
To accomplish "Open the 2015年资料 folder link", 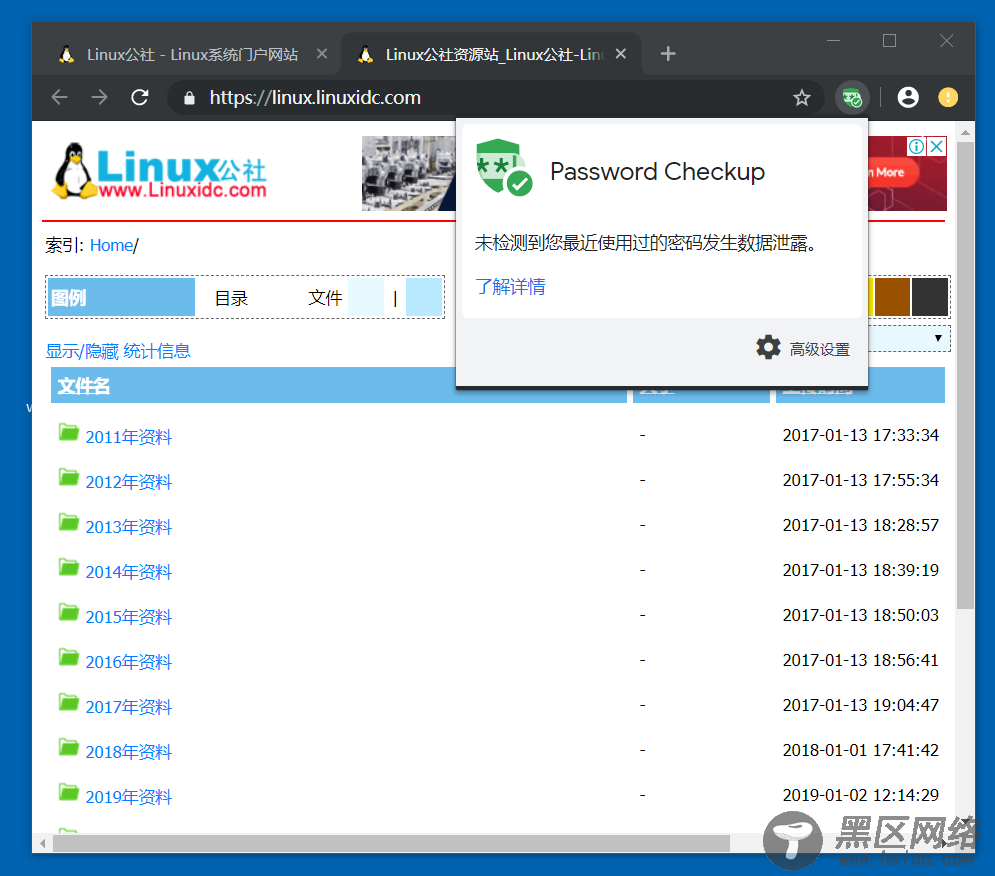I will point(129,617).
